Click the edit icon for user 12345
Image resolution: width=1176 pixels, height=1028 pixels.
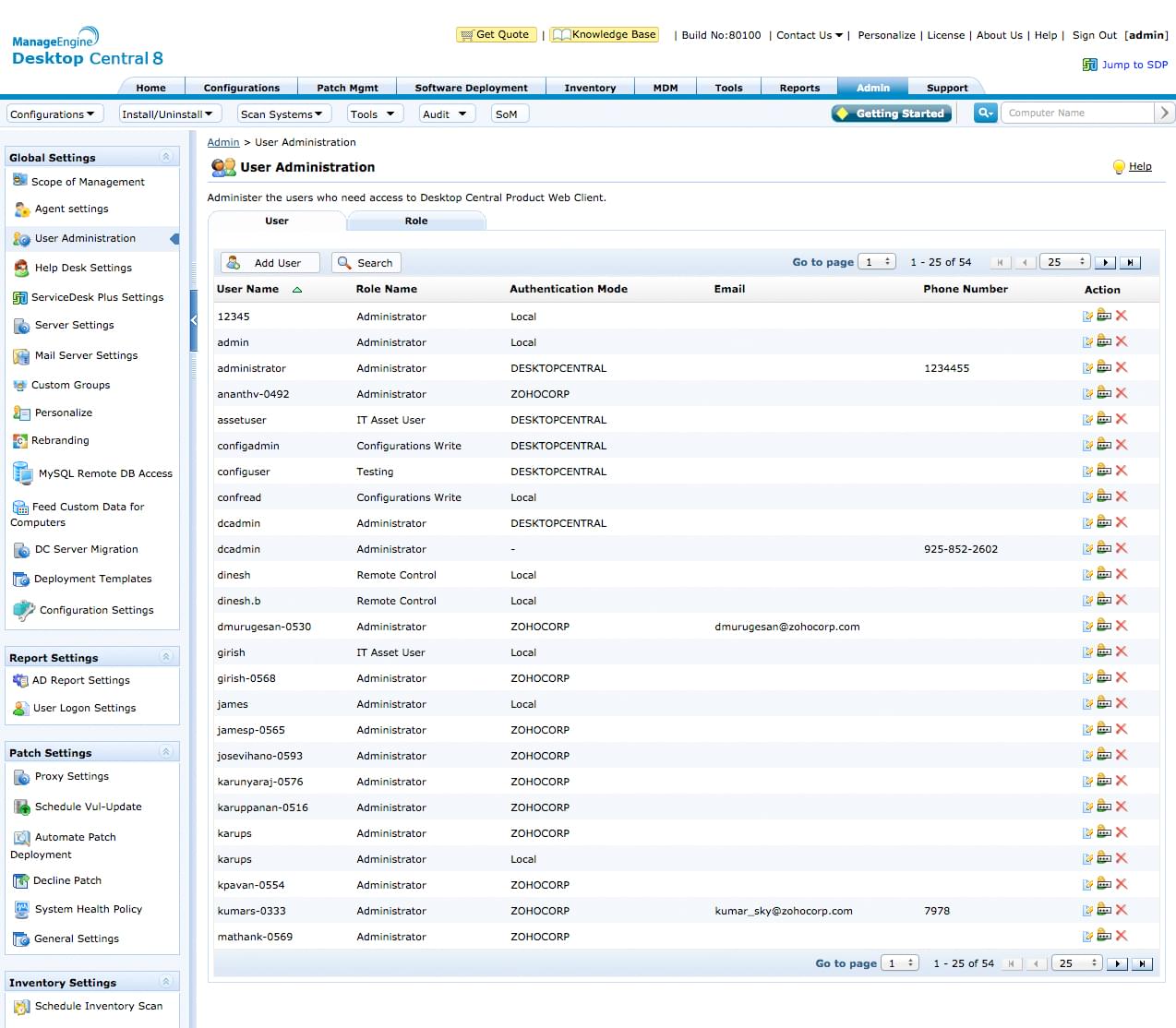[x=1087, y=317]
